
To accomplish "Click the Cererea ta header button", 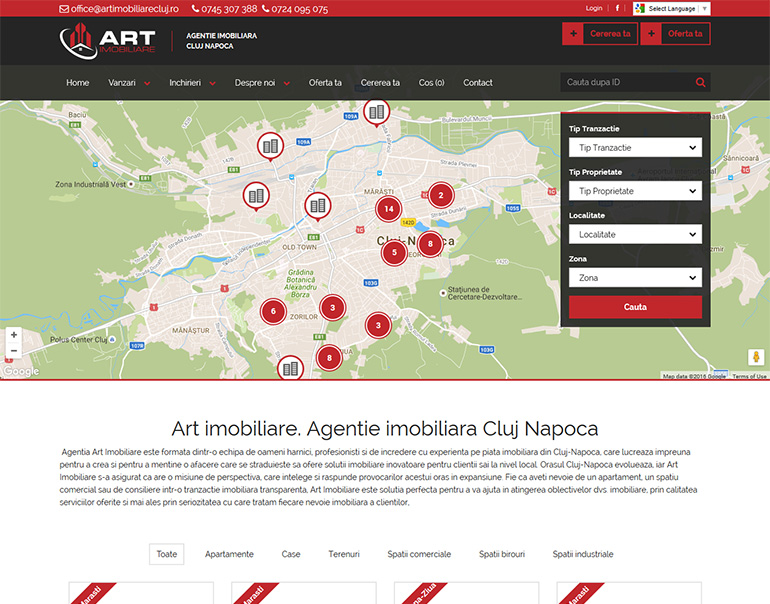I will click(600, 34).
